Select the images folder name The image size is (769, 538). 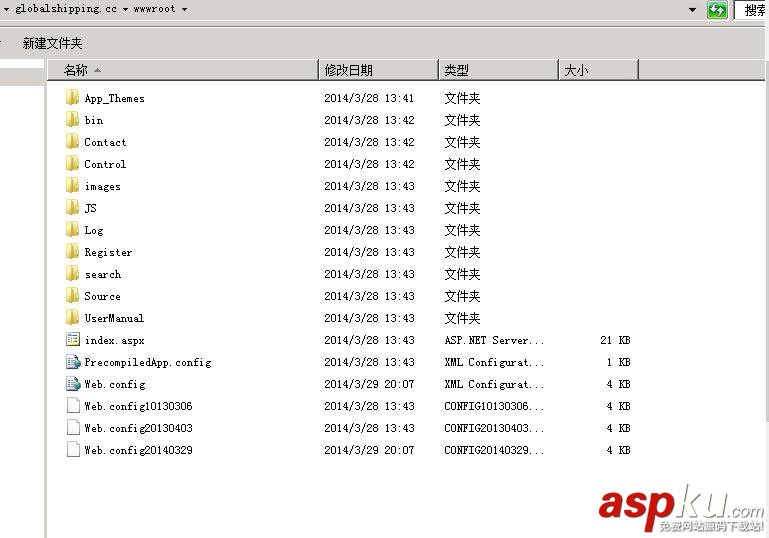coord(103,186)
